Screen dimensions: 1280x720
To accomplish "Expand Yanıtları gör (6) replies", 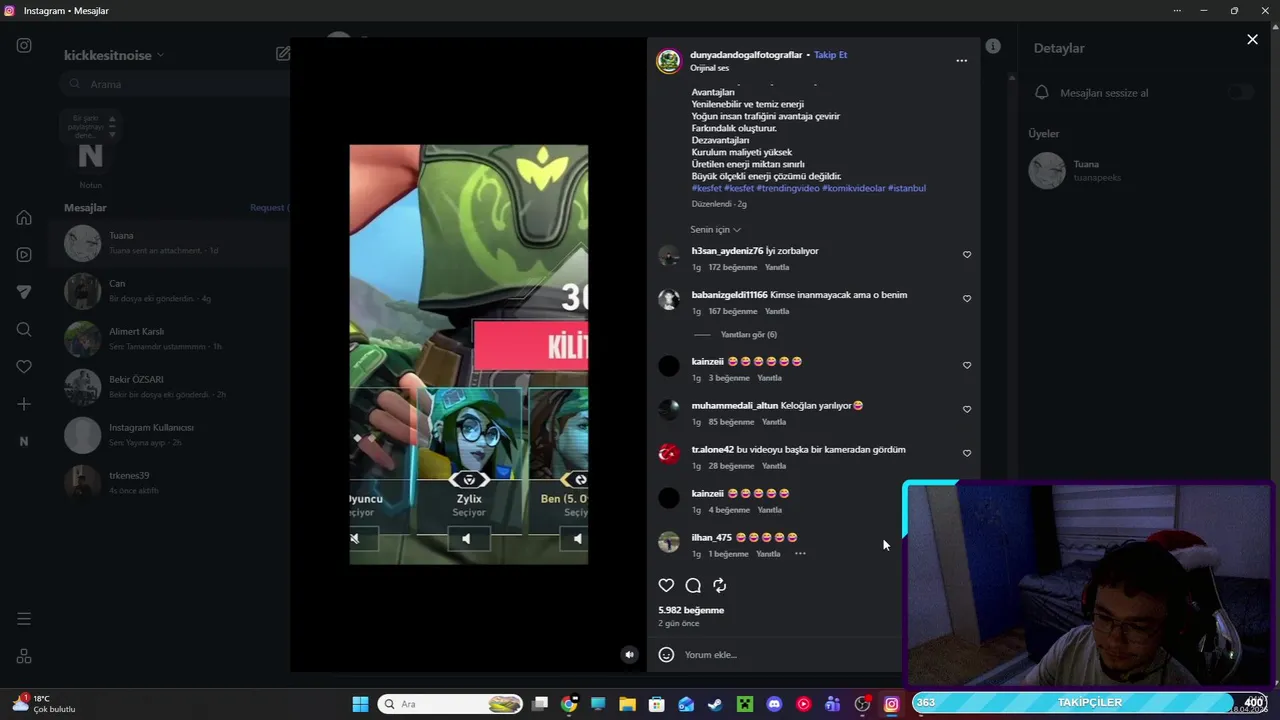I will 749,335.
